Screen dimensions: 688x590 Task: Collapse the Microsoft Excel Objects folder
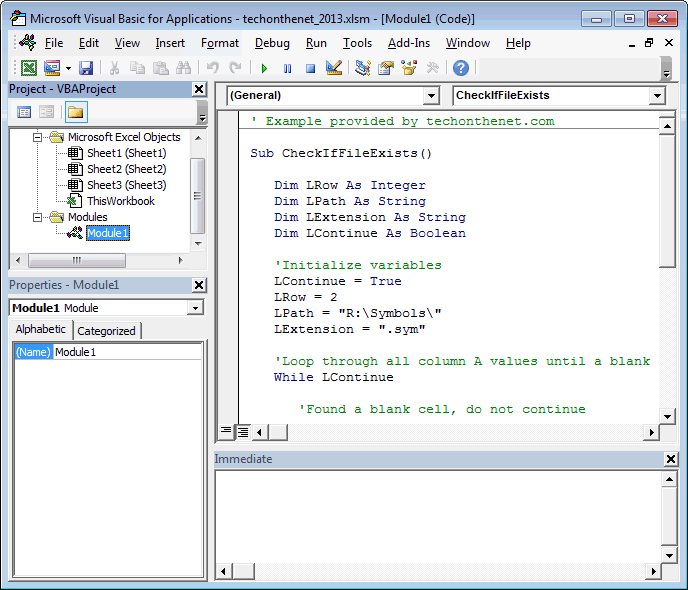pyautogui.click(x=39, y=137)
